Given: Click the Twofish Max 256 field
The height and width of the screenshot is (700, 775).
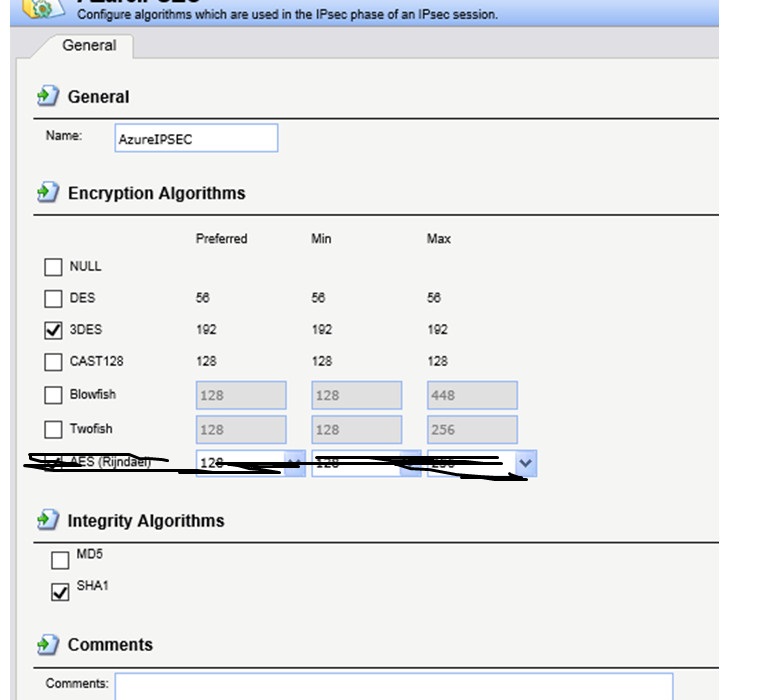Looking at the screenshot, I should pos(472,430).
